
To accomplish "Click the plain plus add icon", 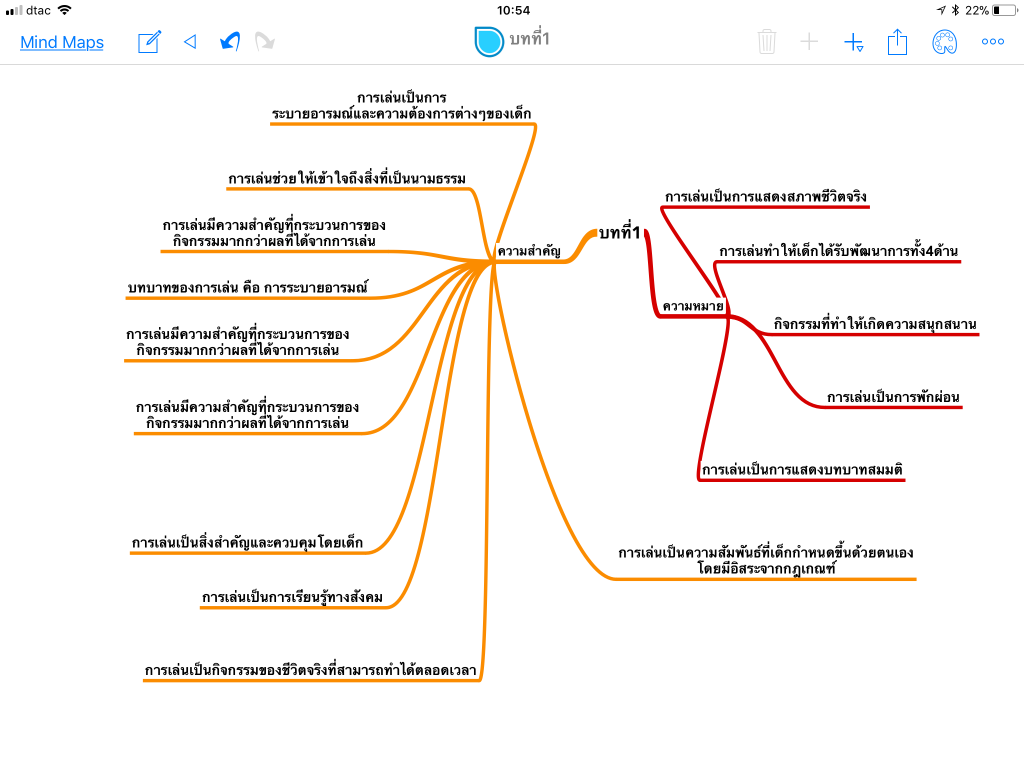I will pos(809,42).
